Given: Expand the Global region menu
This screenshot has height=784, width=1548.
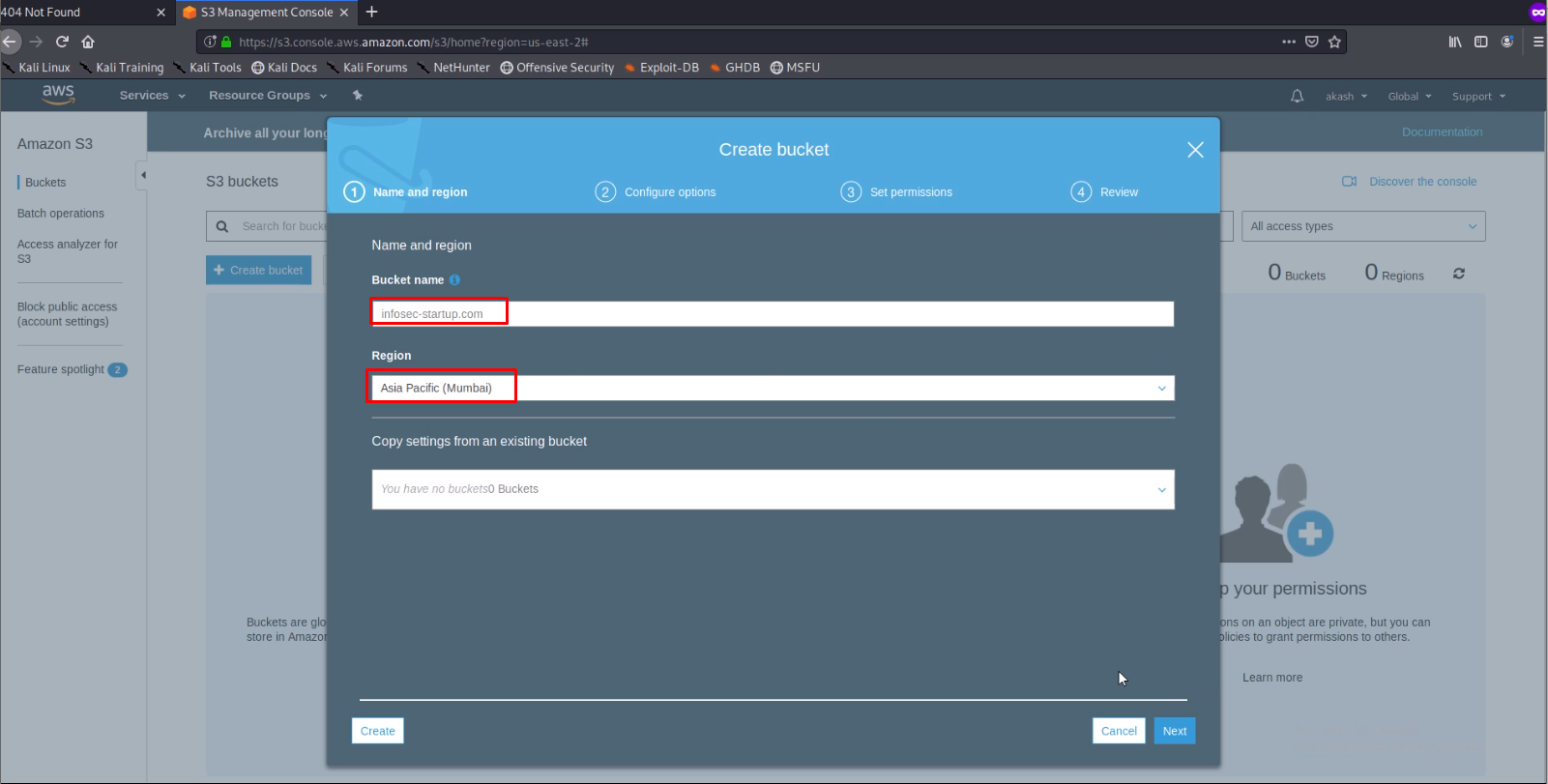Looking at the screenshot, I should [x=1410, y=97].
